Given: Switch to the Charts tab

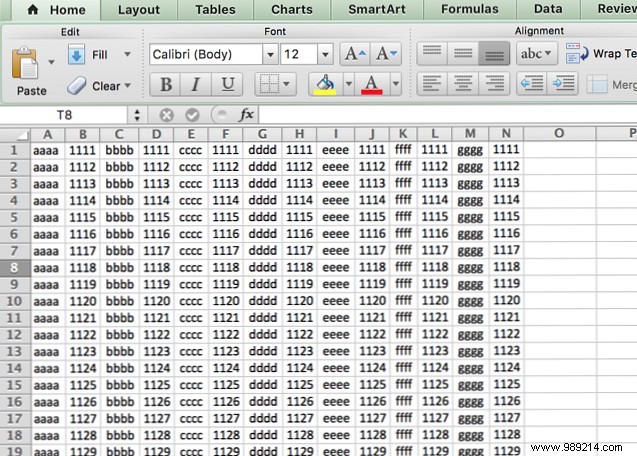Looking at the screenshot, I should [x=292, y=10].
